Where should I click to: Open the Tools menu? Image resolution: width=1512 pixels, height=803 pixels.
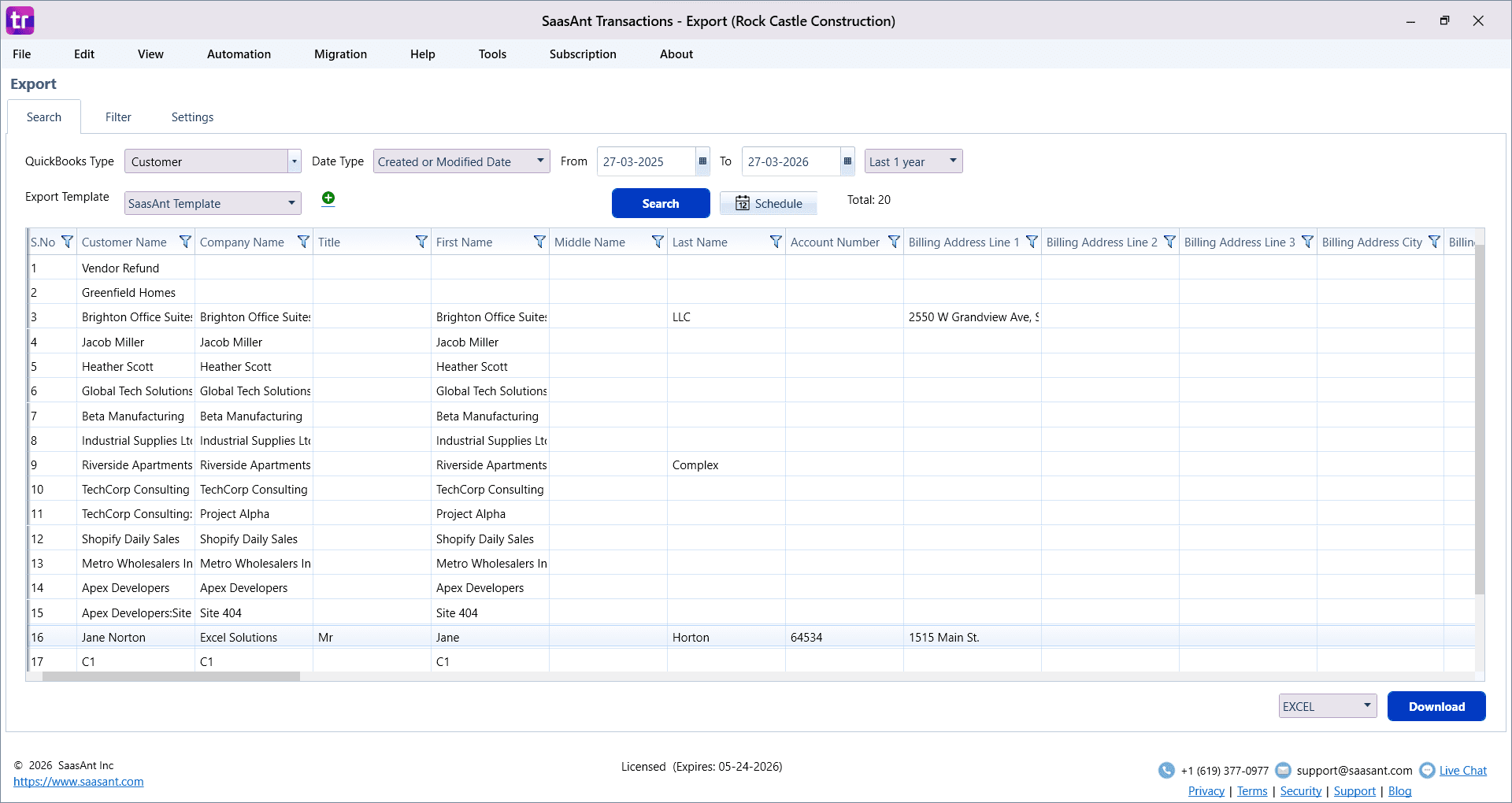(x=492, y=54)
